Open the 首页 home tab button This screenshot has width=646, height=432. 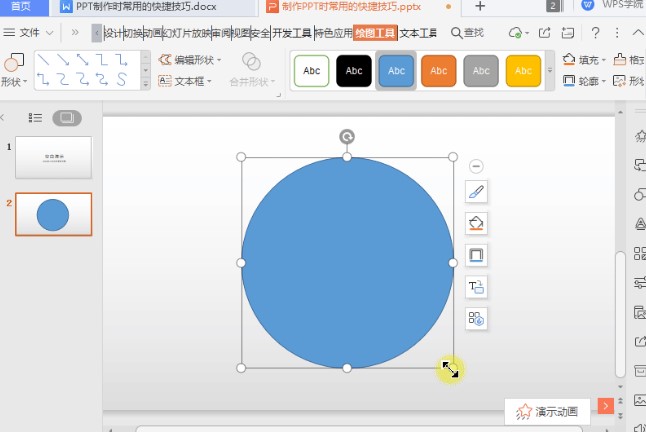click(21, 7)
